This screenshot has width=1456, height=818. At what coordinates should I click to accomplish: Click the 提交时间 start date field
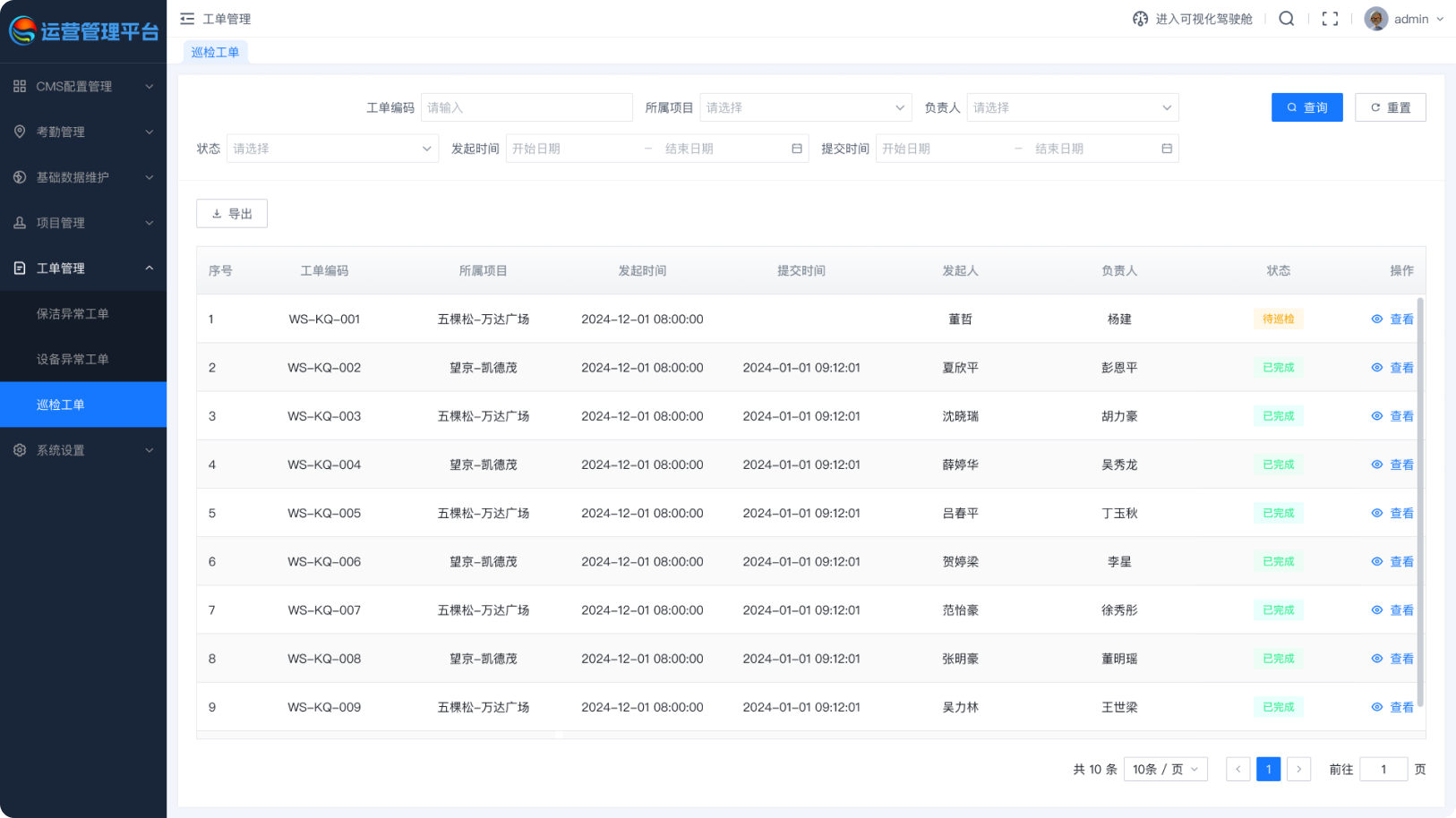pos(943,149)
